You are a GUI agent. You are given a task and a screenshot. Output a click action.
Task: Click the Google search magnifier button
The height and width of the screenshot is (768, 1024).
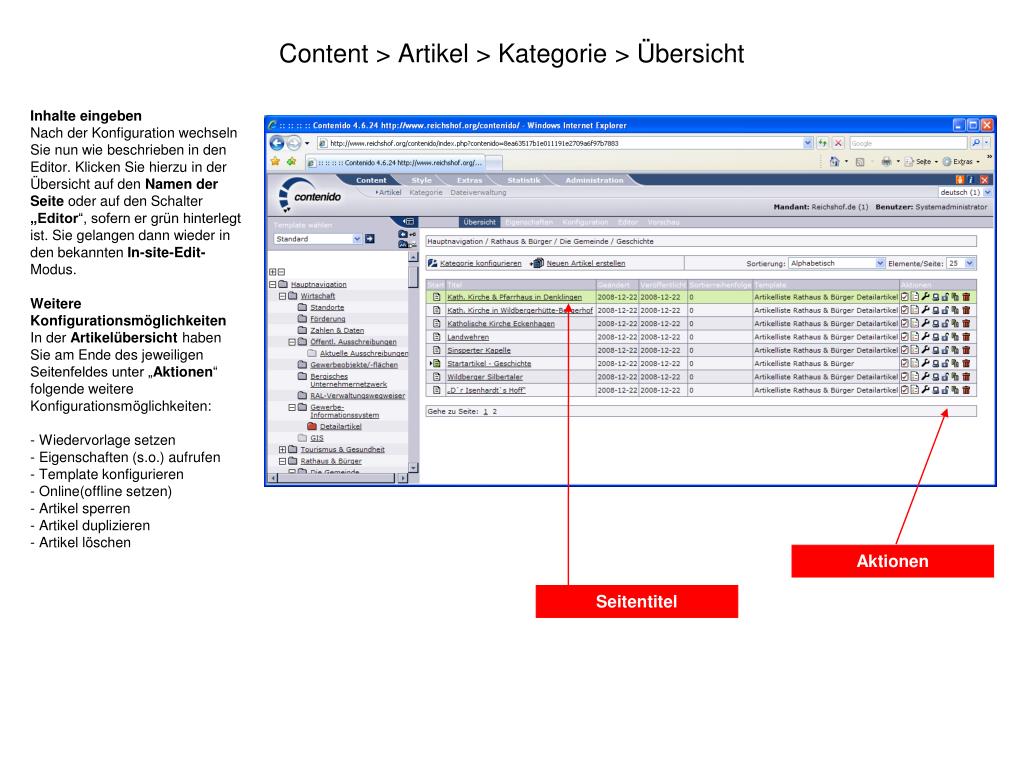[976, 142]
